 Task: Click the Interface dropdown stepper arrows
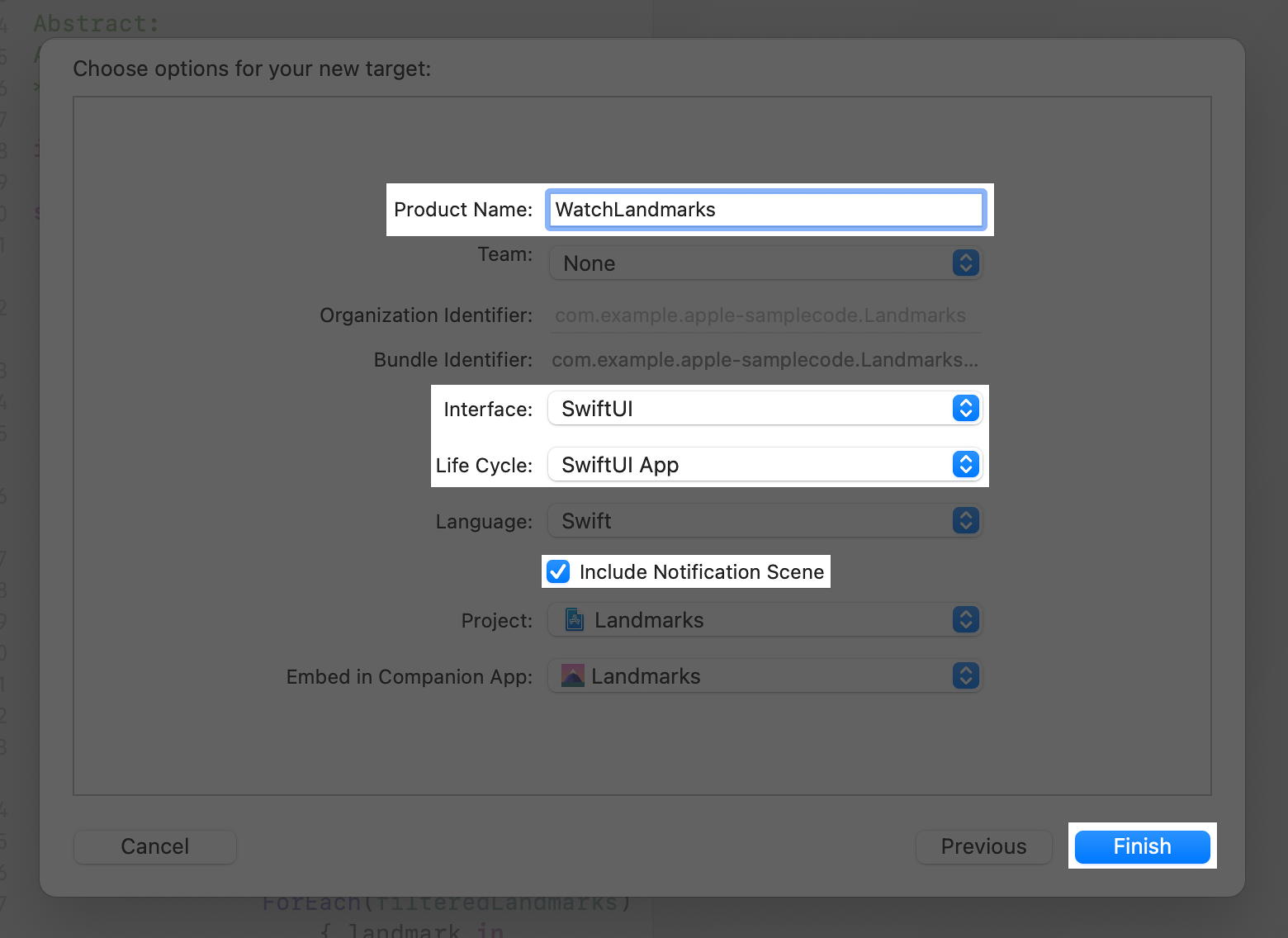point(966,409)
